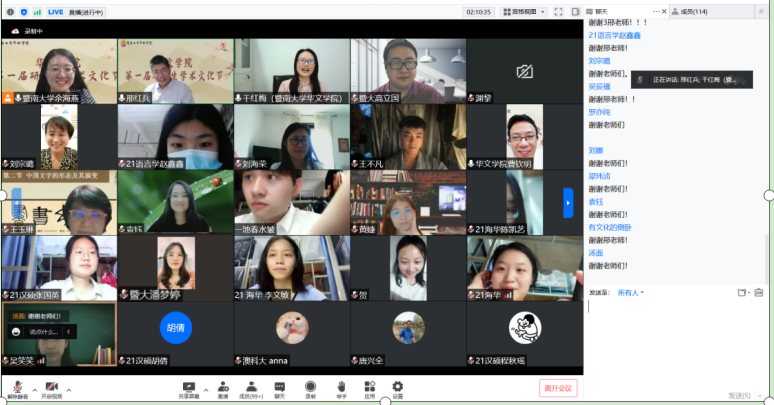Open the Apps (应用) grid icon
This screenshot has width=774, height=405.
coord(369,388)
